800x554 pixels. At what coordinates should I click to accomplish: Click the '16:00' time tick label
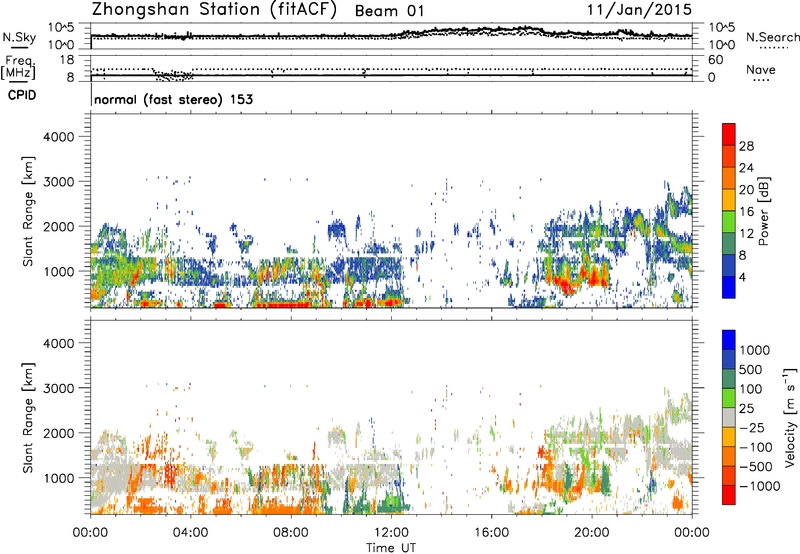(x=491, y=533)
